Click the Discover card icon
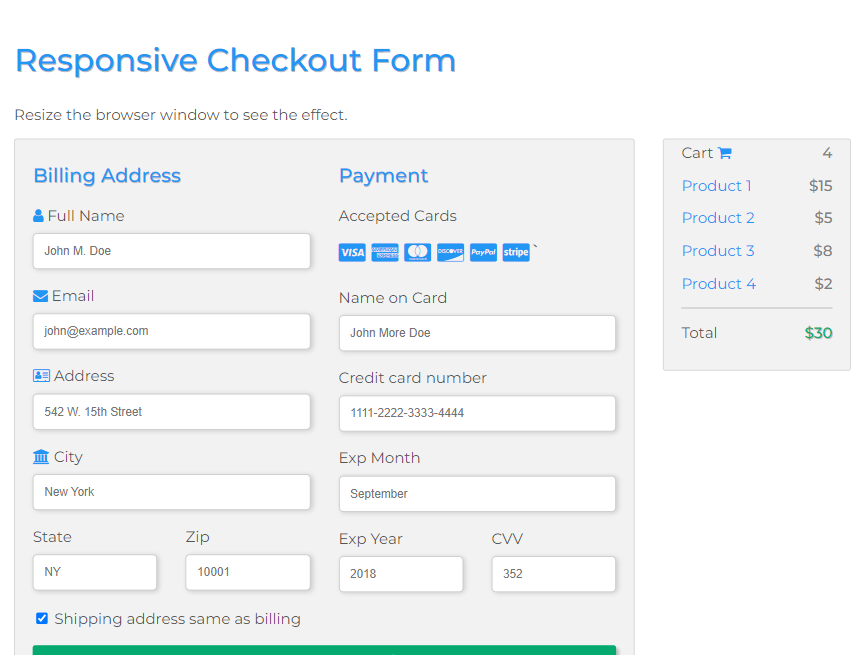This screenshot has width=865, height=655. 451,253
